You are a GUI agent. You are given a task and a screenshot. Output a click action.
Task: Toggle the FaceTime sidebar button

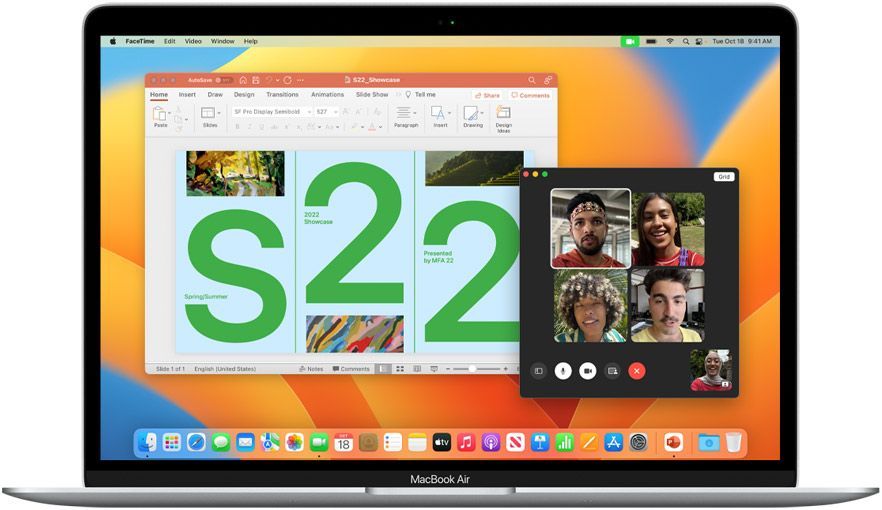538,371
